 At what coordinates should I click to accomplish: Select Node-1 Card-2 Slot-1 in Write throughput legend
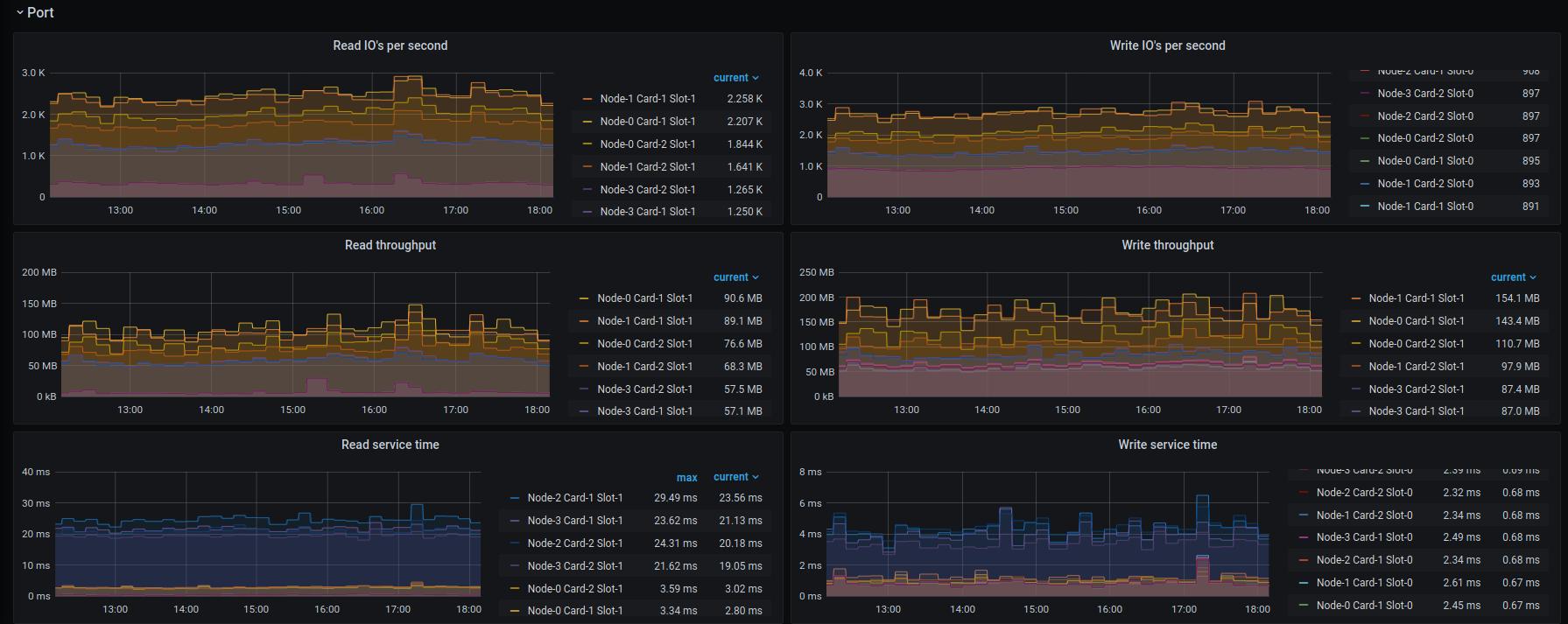[1417, 367]
